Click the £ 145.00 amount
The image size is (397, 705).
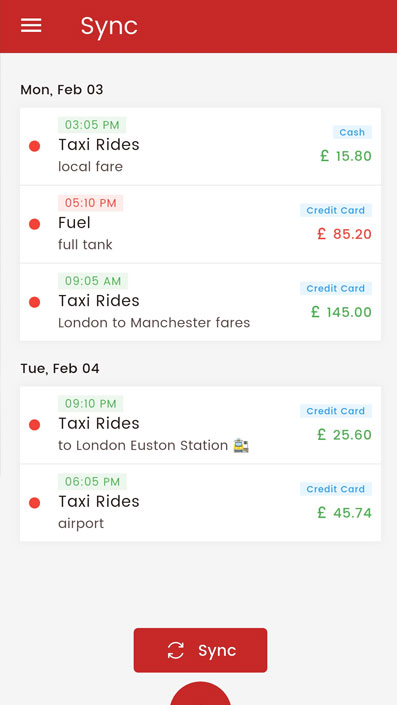tap(342, 312)
